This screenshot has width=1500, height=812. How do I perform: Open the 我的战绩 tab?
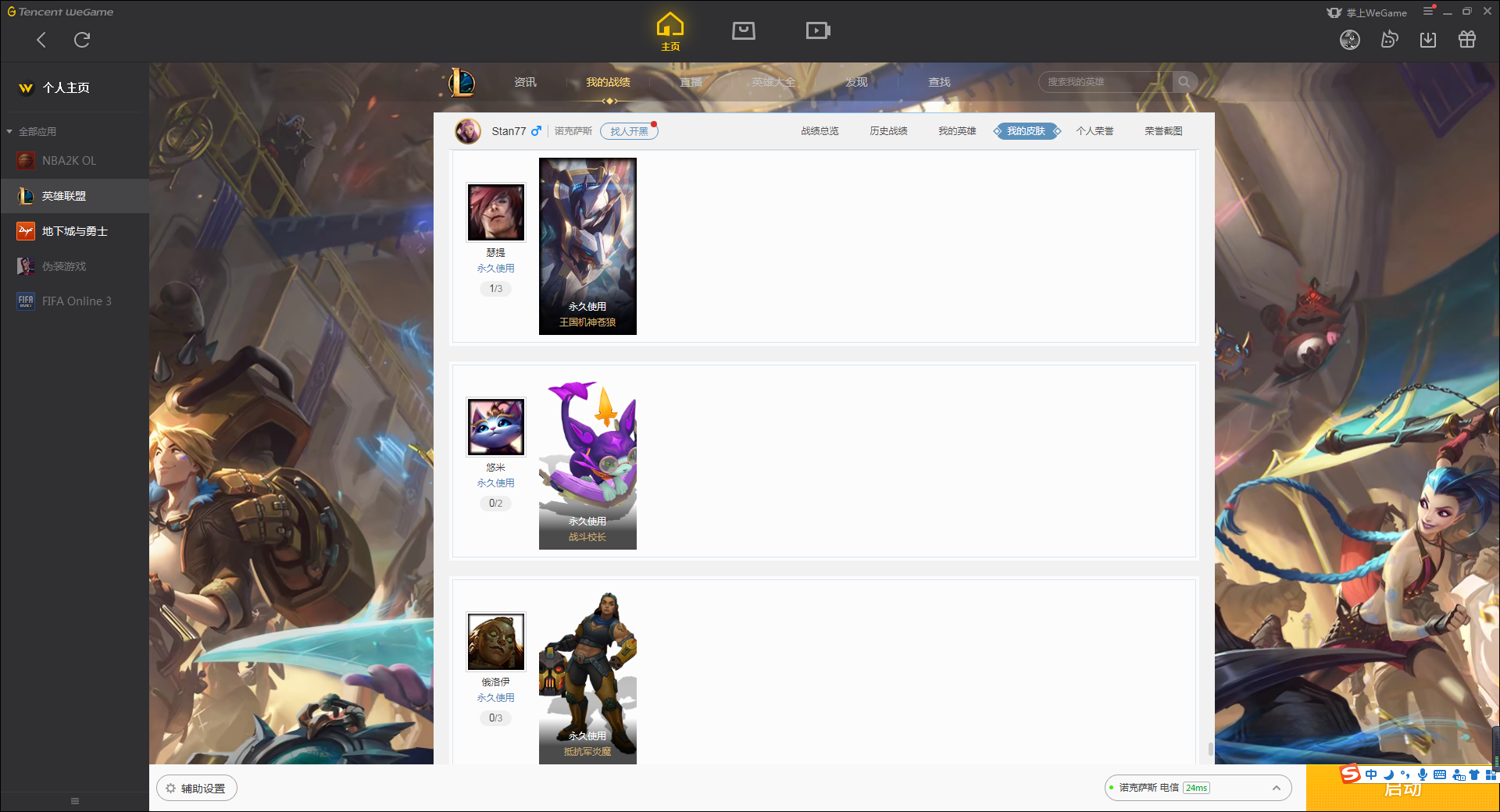click(608, 82)
